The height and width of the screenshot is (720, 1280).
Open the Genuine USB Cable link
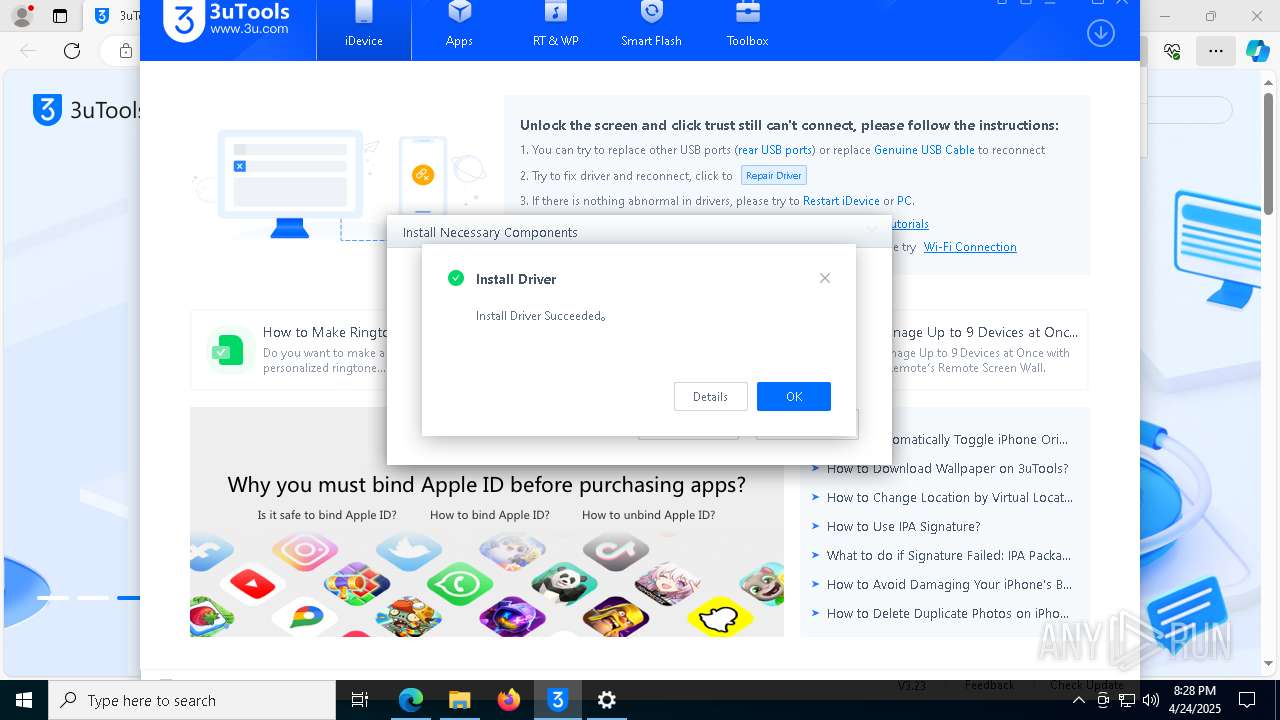(924, 150)
